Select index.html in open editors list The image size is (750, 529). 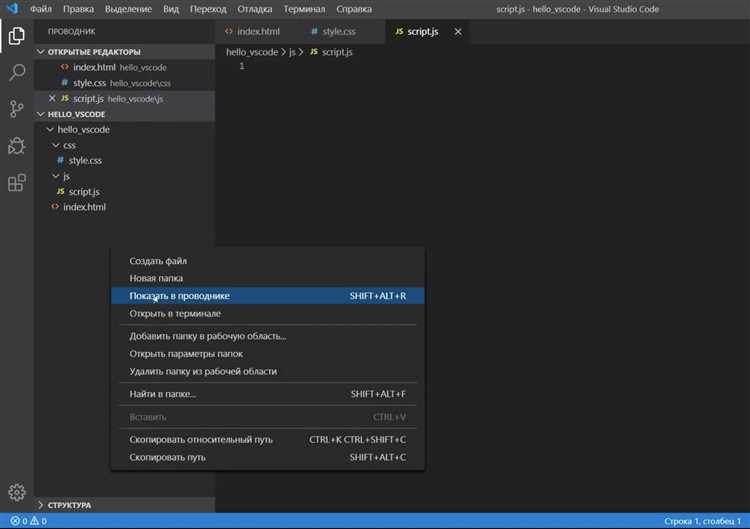point(124,67)
